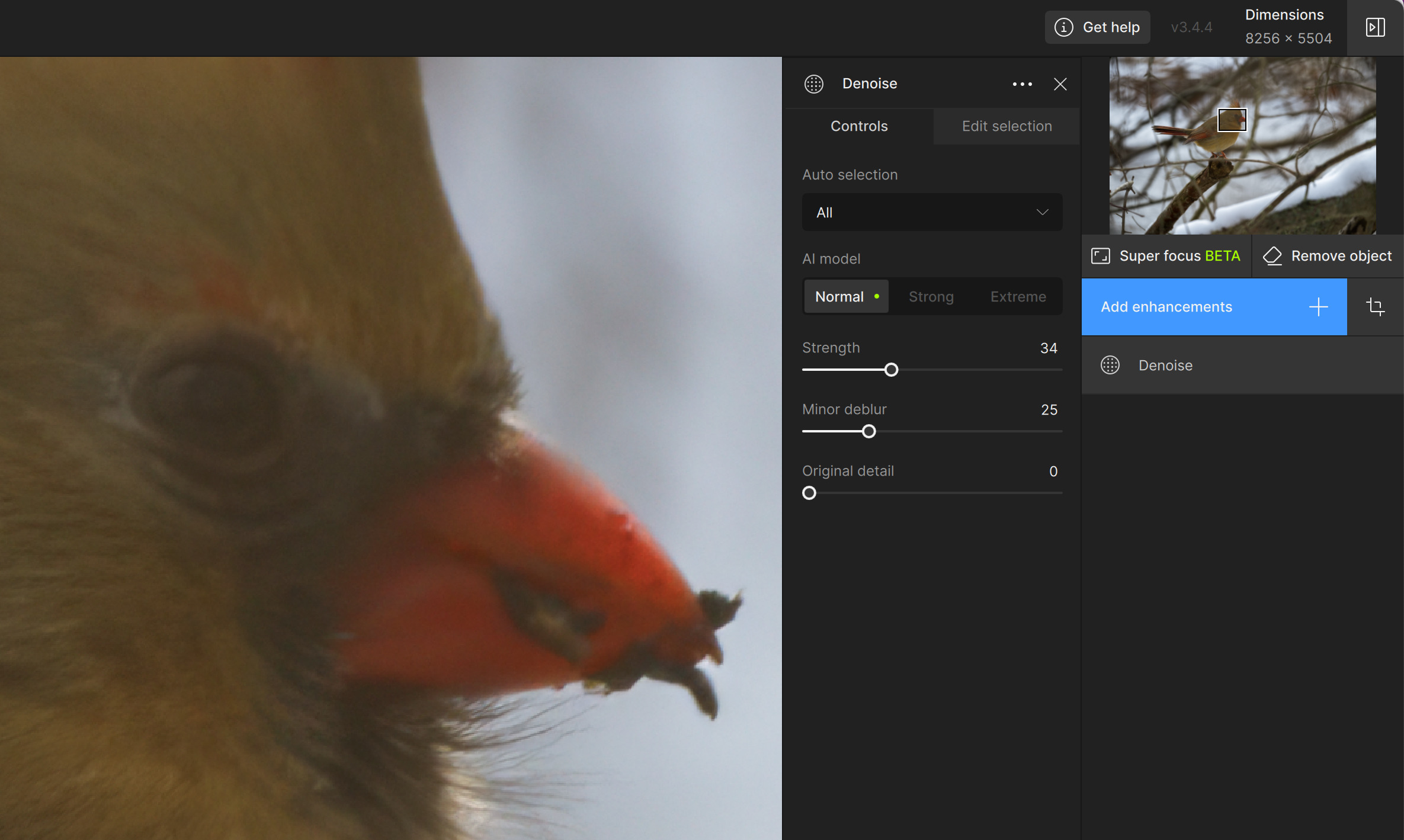Collapse the right sidebar panel
Screen dimensions: 1404x840
coord(1375,27)
